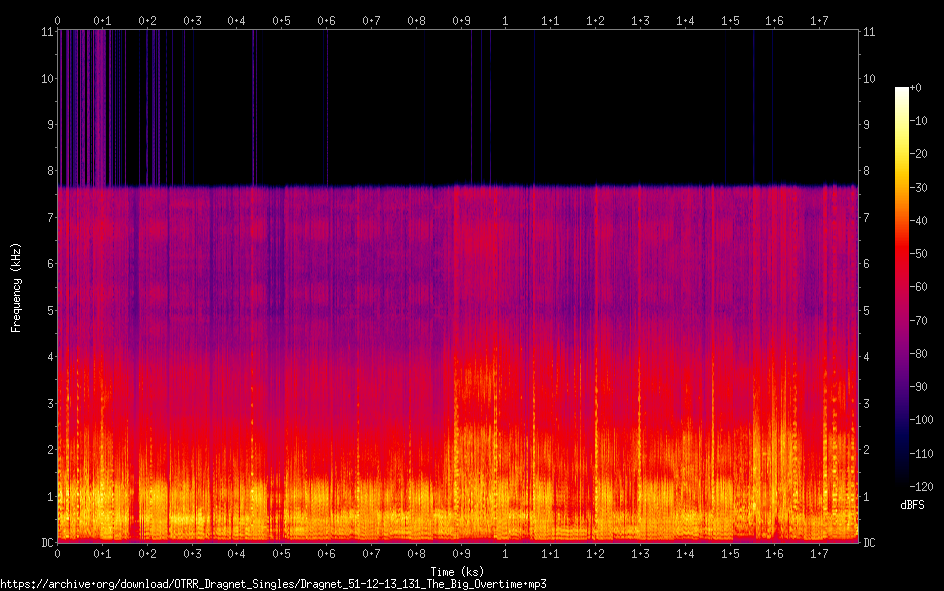Select the 0.9 tick on the bottom time axis

tap(461, 553)
